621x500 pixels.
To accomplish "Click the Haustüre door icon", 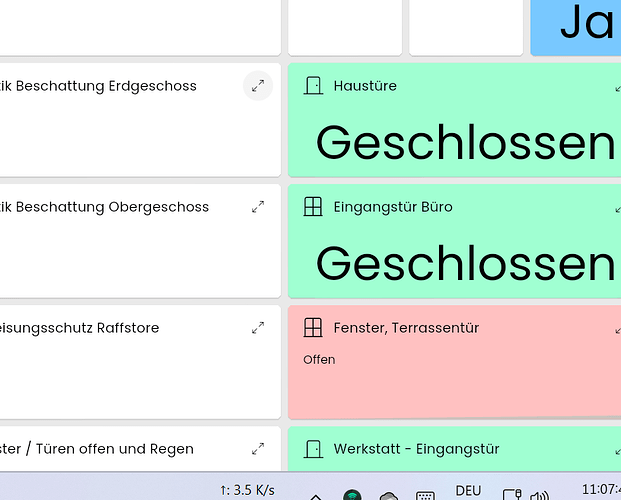I will coord(313,86).
